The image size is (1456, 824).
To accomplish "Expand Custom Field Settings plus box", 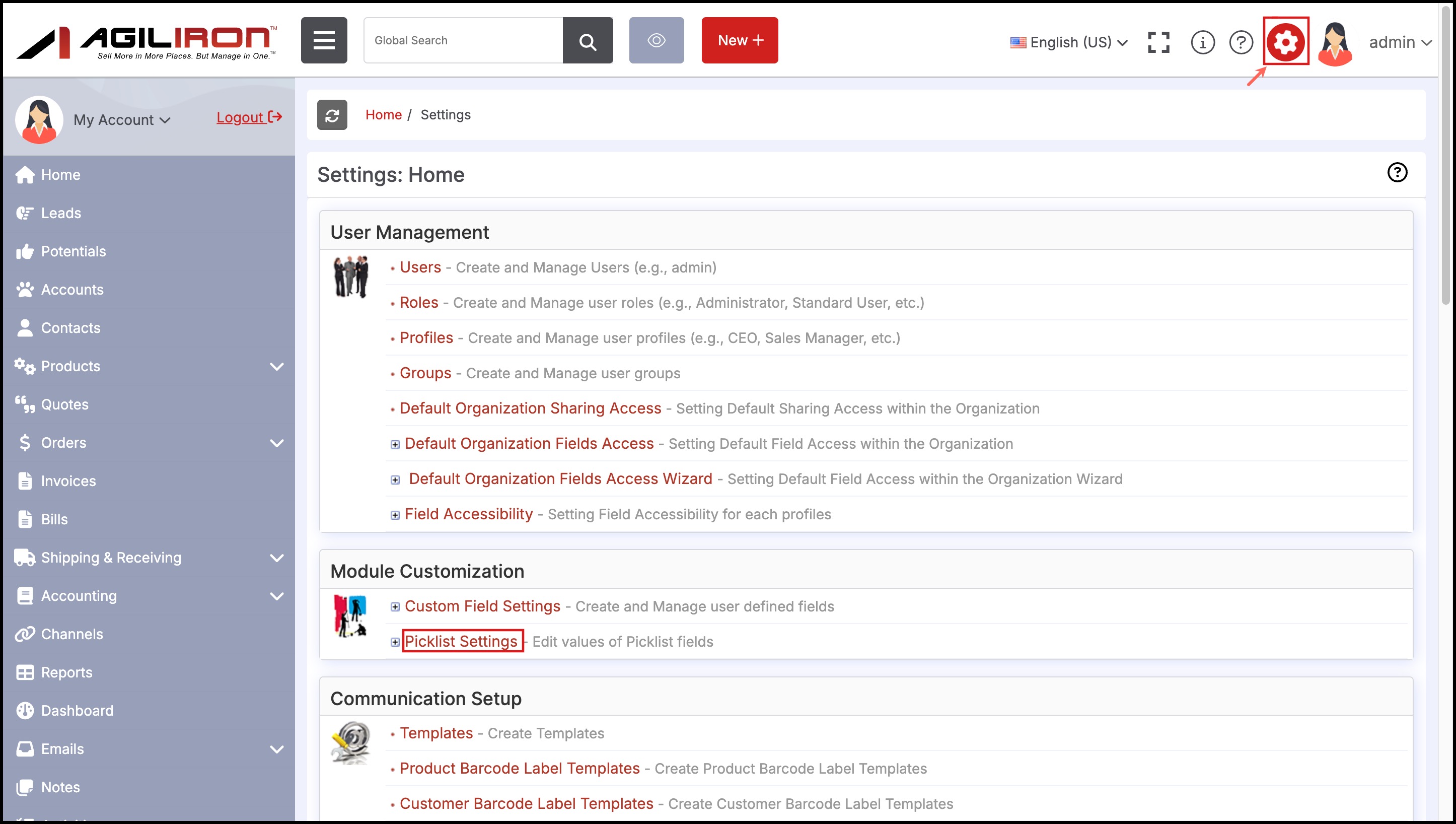I will [x=395, y=607].
